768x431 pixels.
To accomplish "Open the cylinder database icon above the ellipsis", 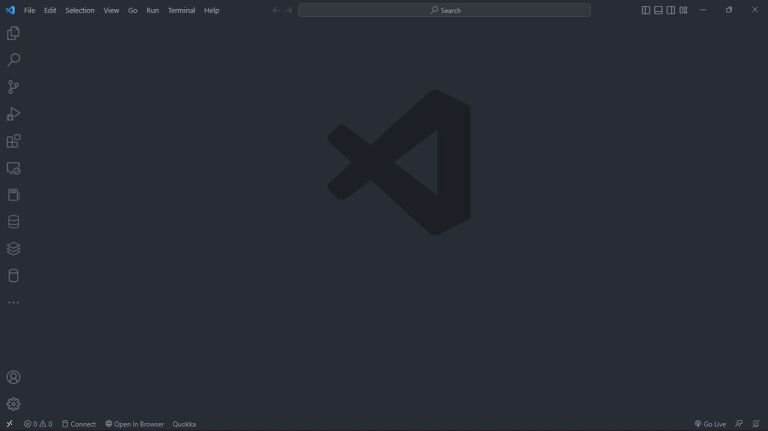I will (13, 276).
